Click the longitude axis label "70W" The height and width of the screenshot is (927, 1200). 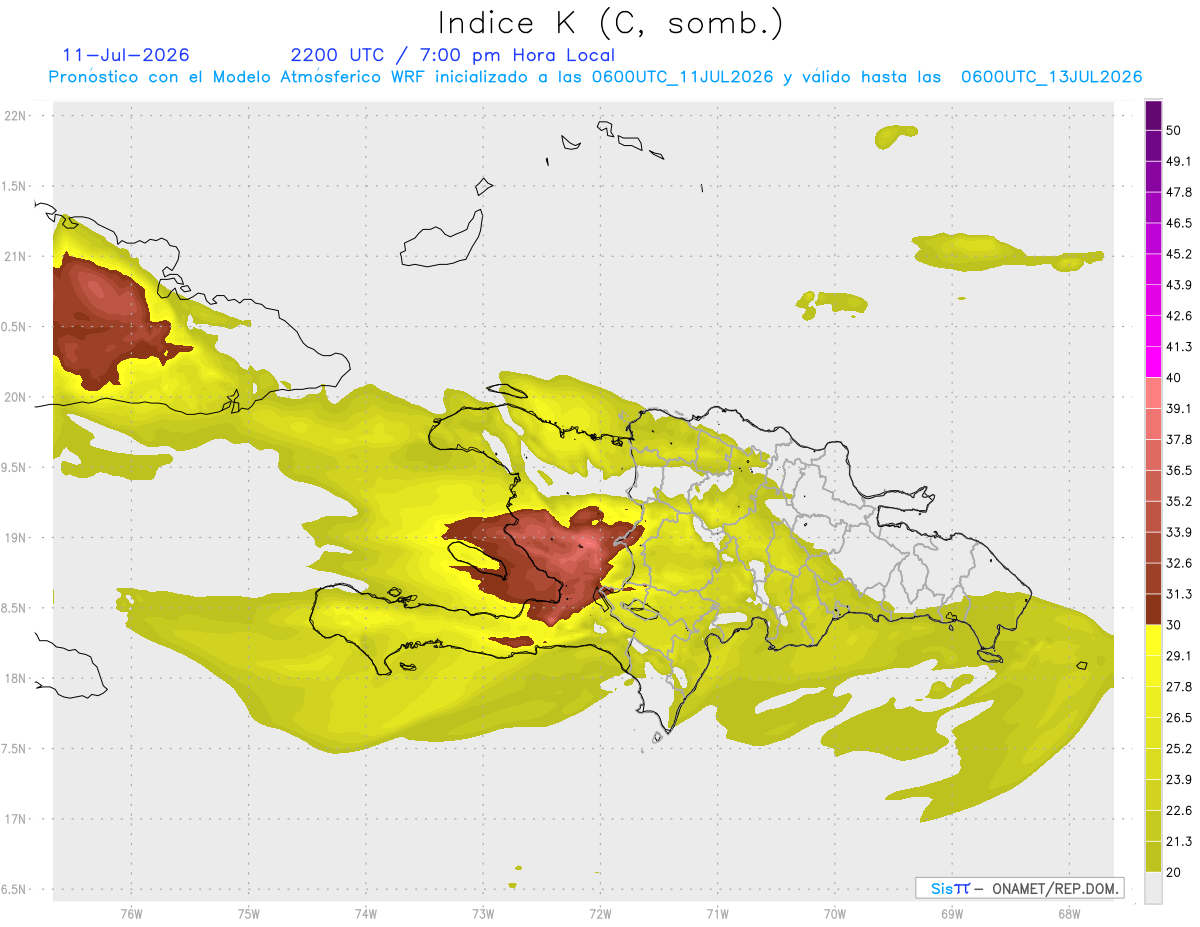834,914
